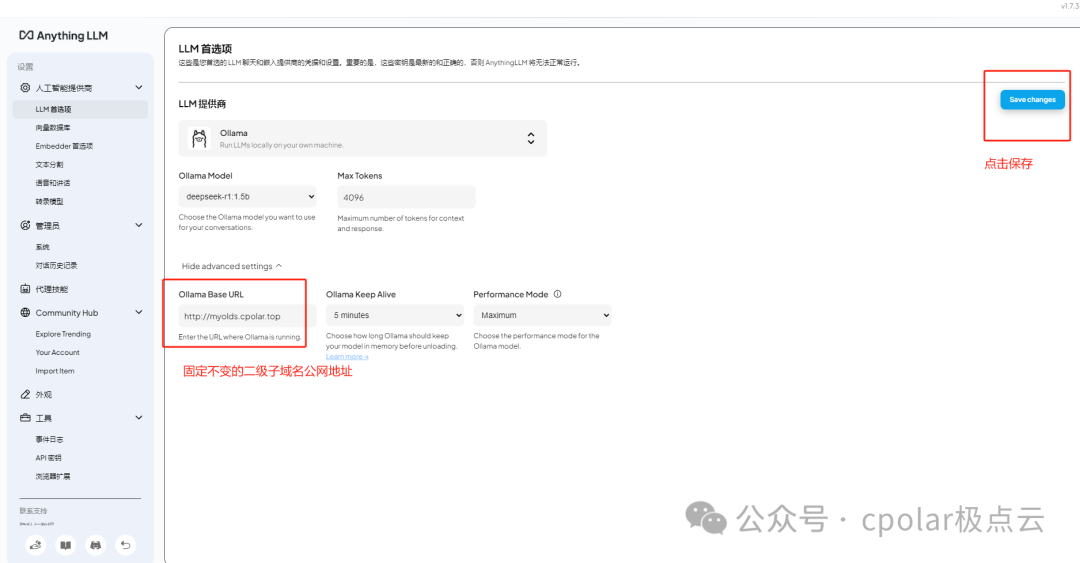Open 浏览器扩展 page
This screenshot has width=1080, height=563.
(53, 477)
